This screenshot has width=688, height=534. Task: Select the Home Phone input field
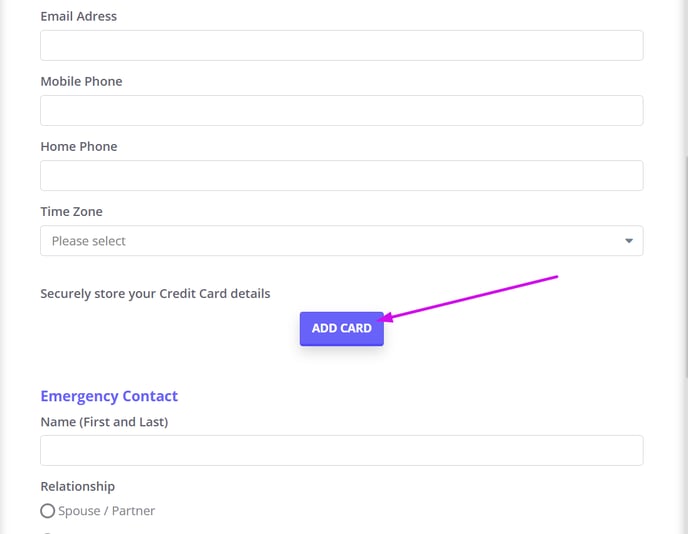point(342,176)
